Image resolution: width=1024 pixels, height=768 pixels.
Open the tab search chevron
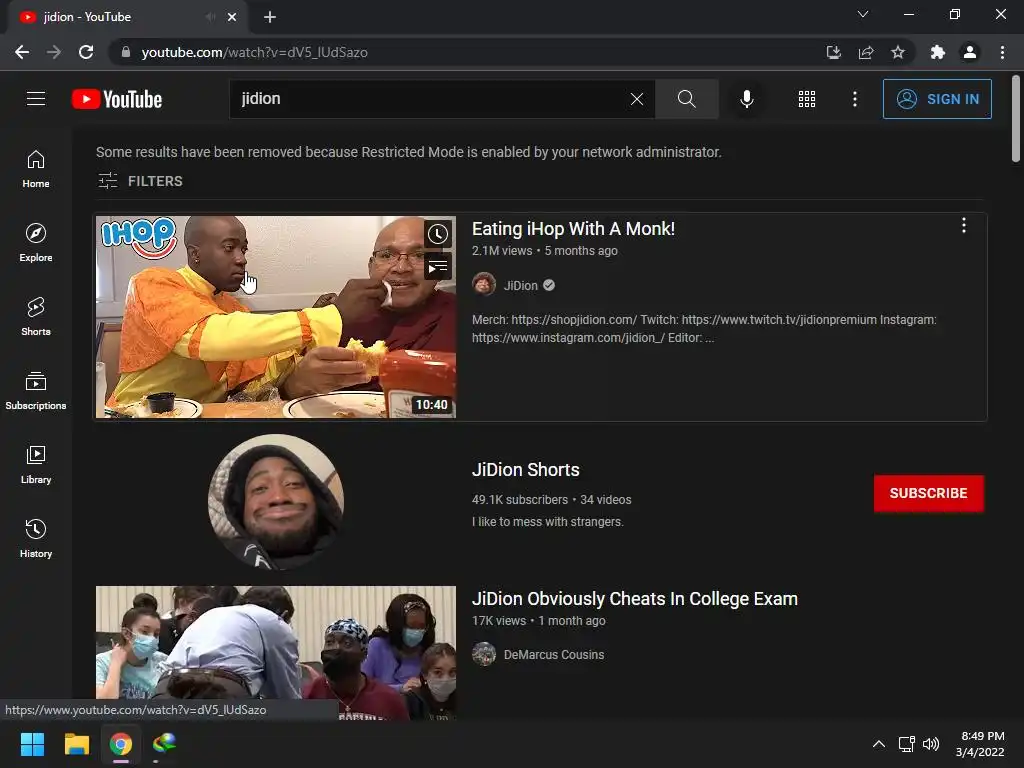(x=863, y=14)
